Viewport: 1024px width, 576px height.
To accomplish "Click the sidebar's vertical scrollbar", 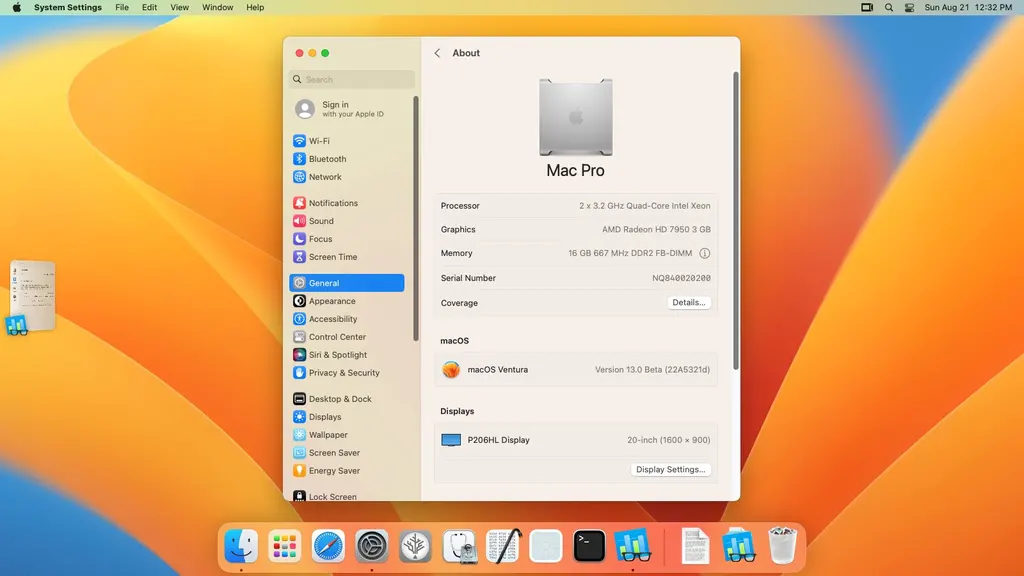I will click(x=416, y=219).
